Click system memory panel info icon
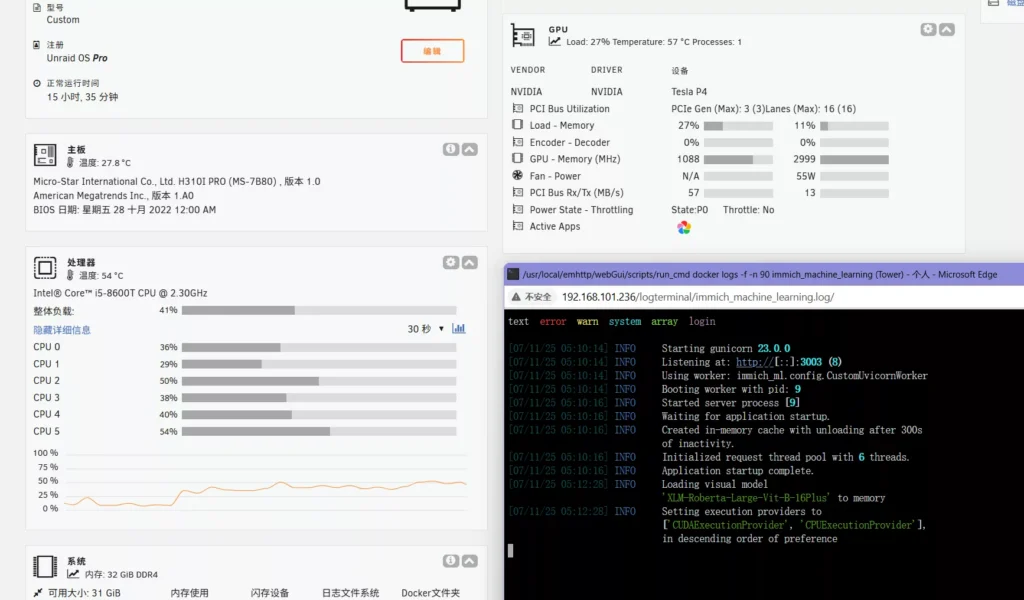 (x=451, y=561)
